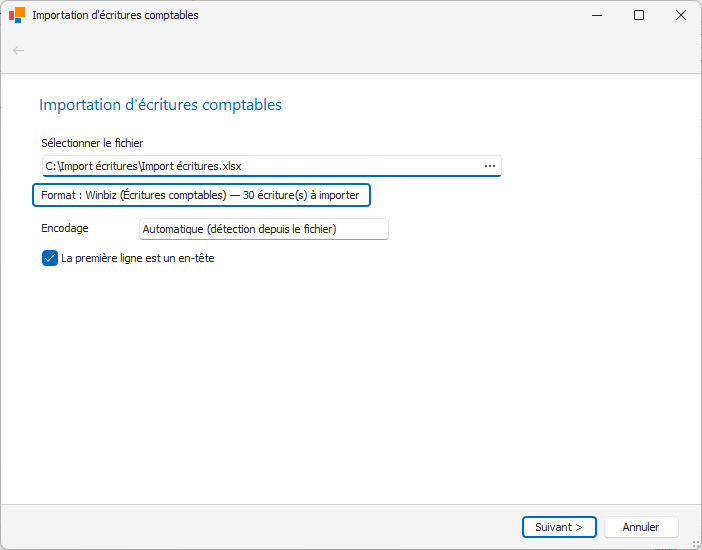Click the blue page heading text
The height and width of the screenshot is (550, 702).
pyautogui.click(x=160, y=105)
